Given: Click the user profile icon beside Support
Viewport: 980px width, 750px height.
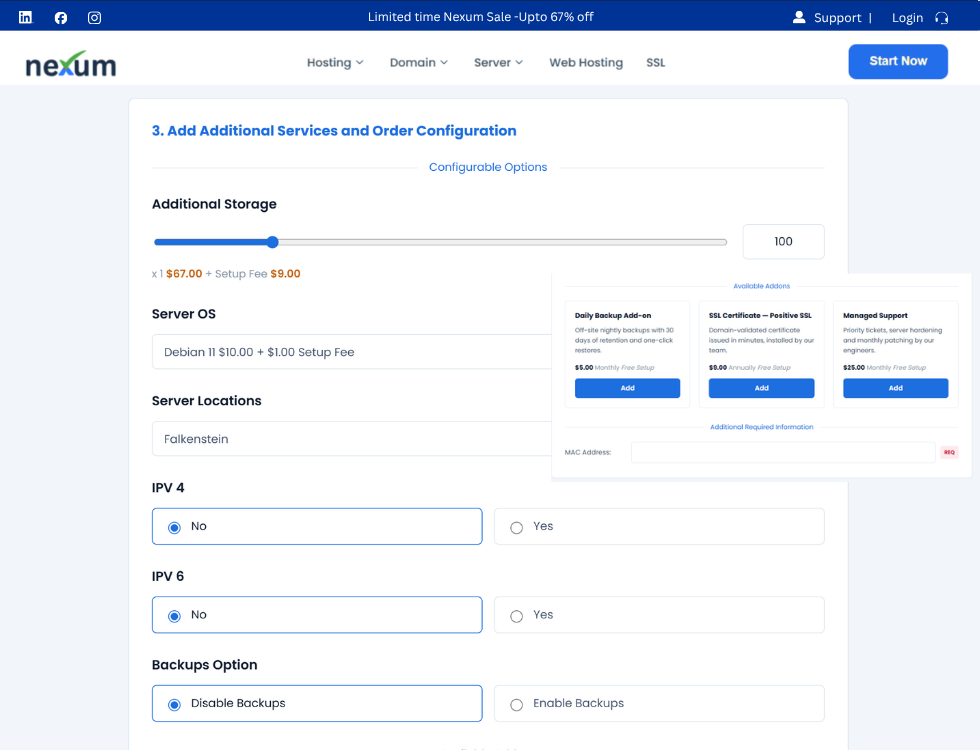Looking at the screenshot, I should [799, 17].
